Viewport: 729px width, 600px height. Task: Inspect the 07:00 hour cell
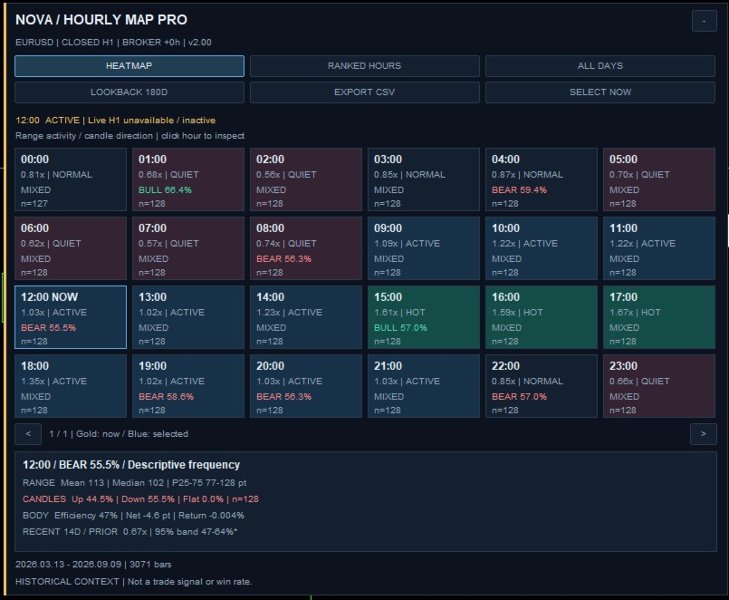[188, 249]
